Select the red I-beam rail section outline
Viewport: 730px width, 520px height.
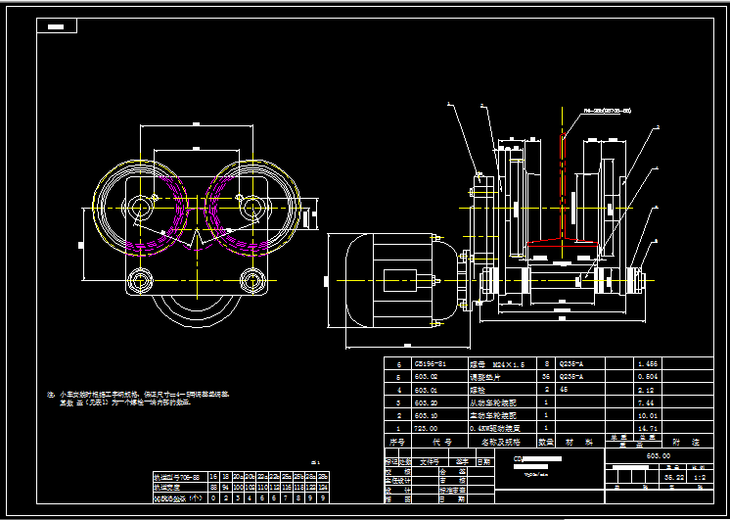(x=563, y=190)
